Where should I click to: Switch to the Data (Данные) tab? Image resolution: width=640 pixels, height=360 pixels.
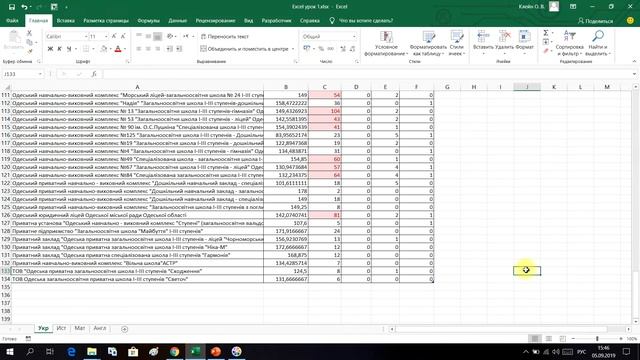point(178,20)
